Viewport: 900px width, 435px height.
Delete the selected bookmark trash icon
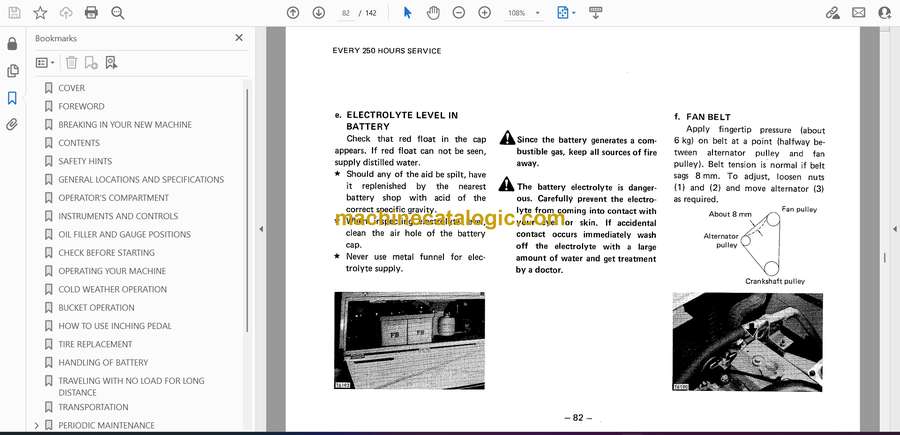coord(71,63)
